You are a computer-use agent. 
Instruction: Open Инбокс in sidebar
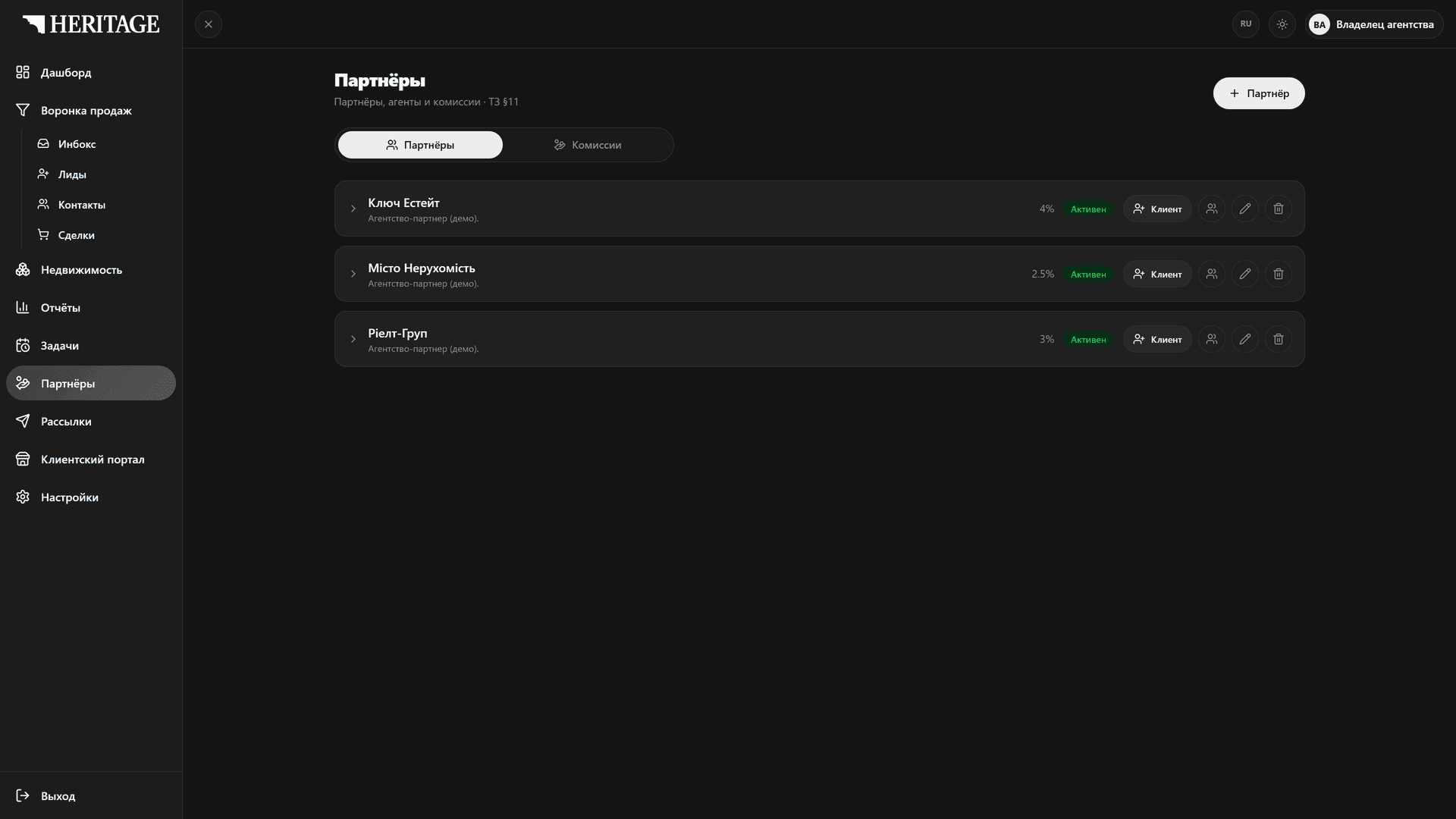pos(102,143)
